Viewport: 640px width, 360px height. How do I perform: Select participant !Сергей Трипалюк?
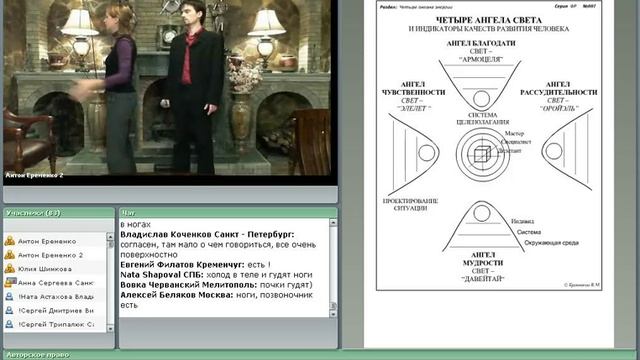55,324
